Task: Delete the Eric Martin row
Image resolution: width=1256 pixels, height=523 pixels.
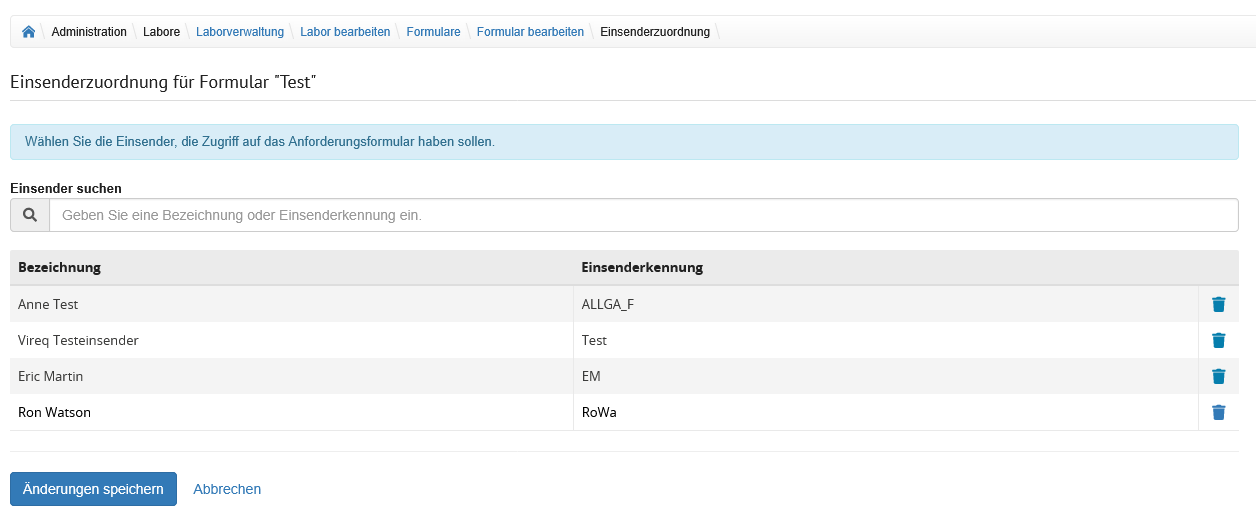Action: click(1218, 376)
